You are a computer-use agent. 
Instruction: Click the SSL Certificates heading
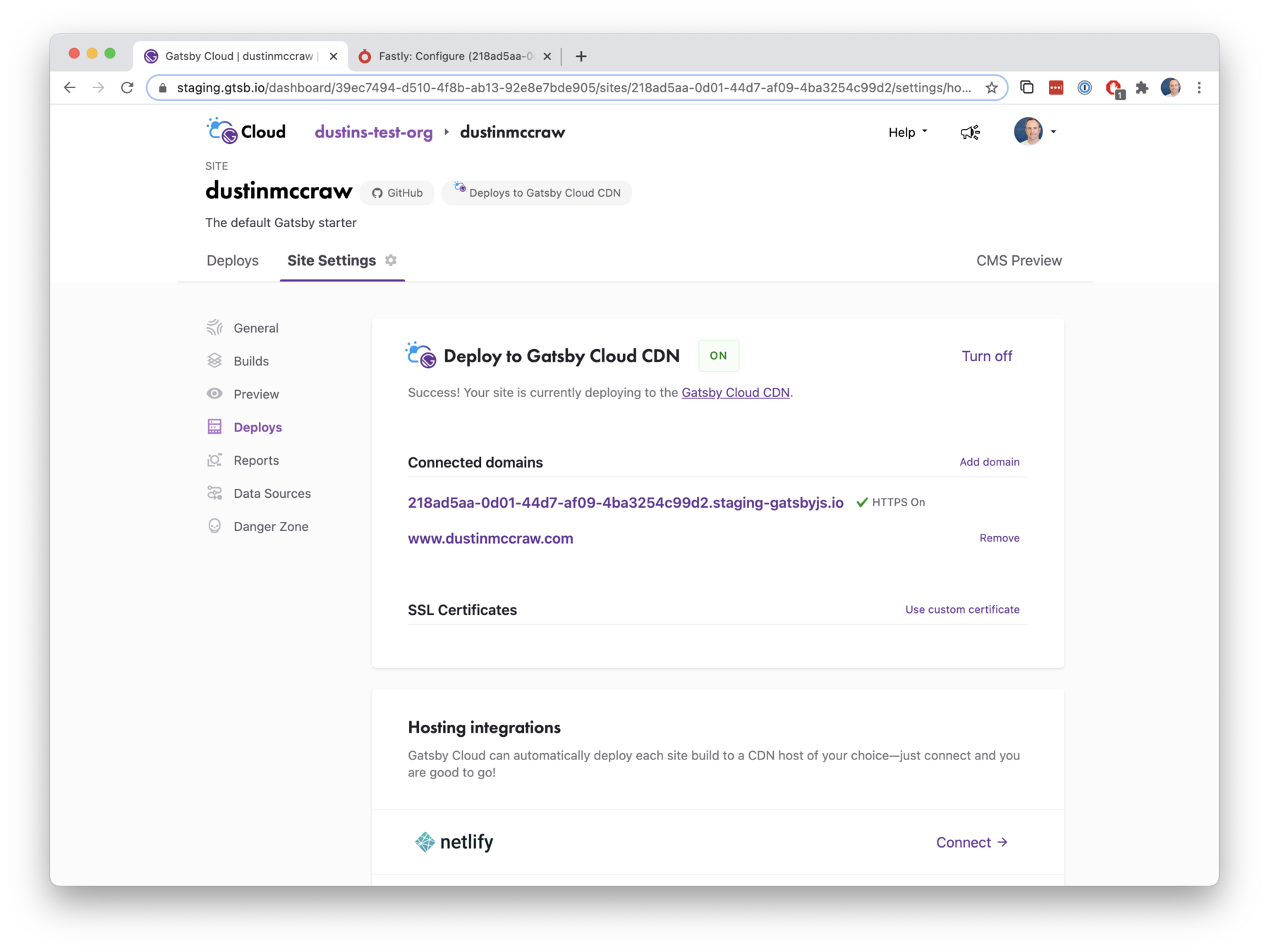(462, 610)
